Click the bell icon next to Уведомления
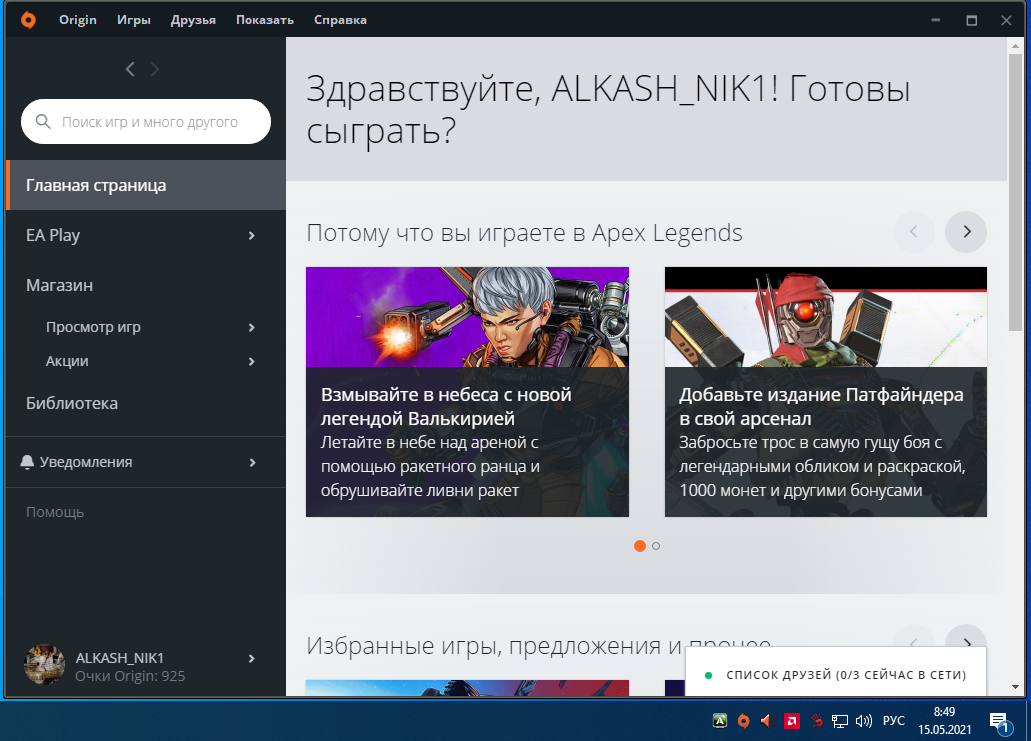 [x=27, y=462]
